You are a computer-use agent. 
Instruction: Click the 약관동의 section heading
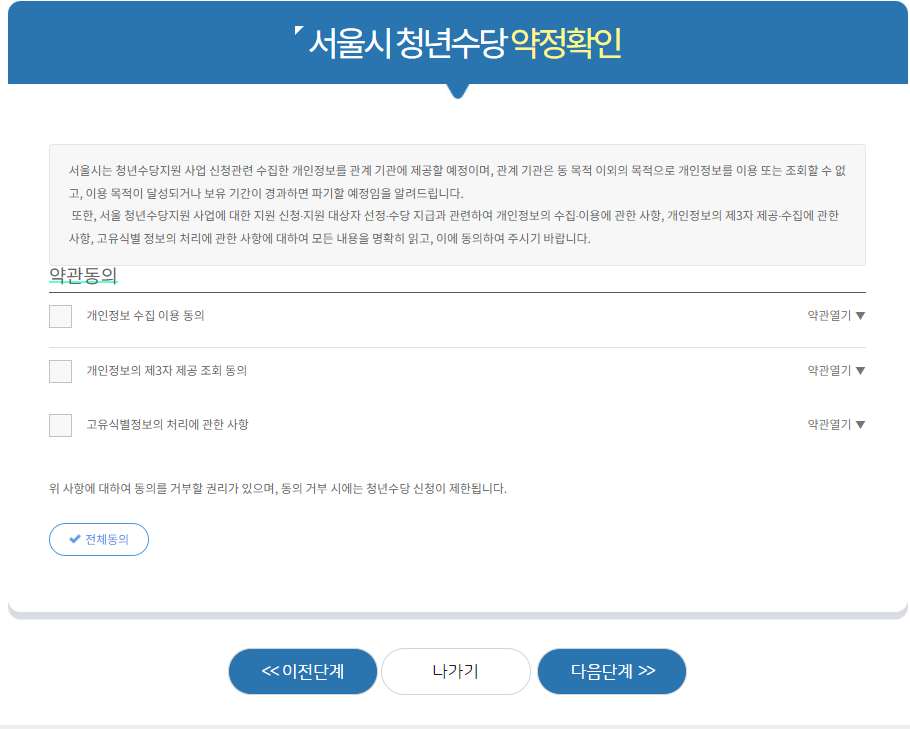click(84, 275)
